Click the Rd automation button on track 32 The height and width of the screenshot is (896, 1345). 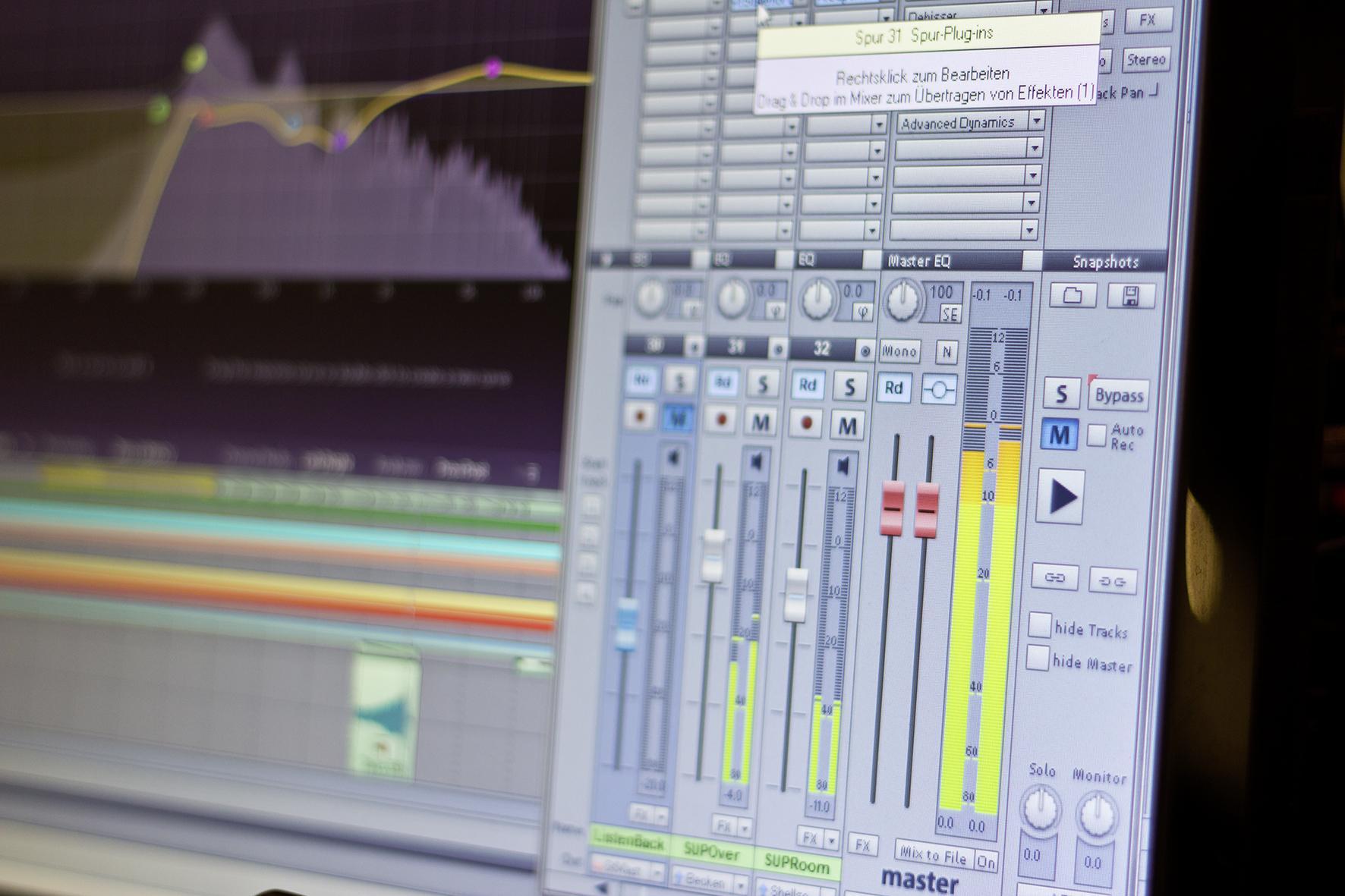(808, 385)
